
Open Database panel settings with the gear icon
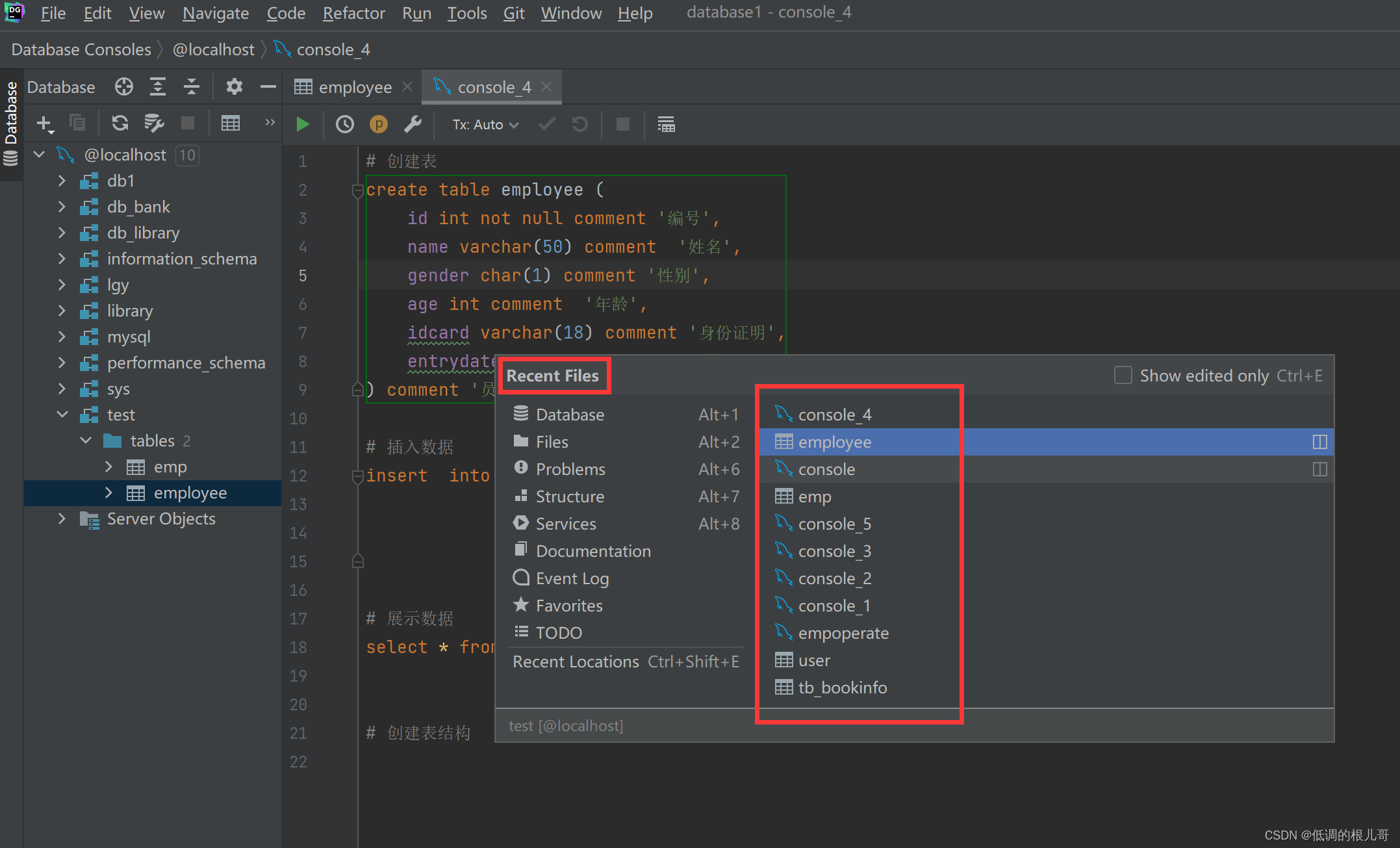click(x=234, y=86)
